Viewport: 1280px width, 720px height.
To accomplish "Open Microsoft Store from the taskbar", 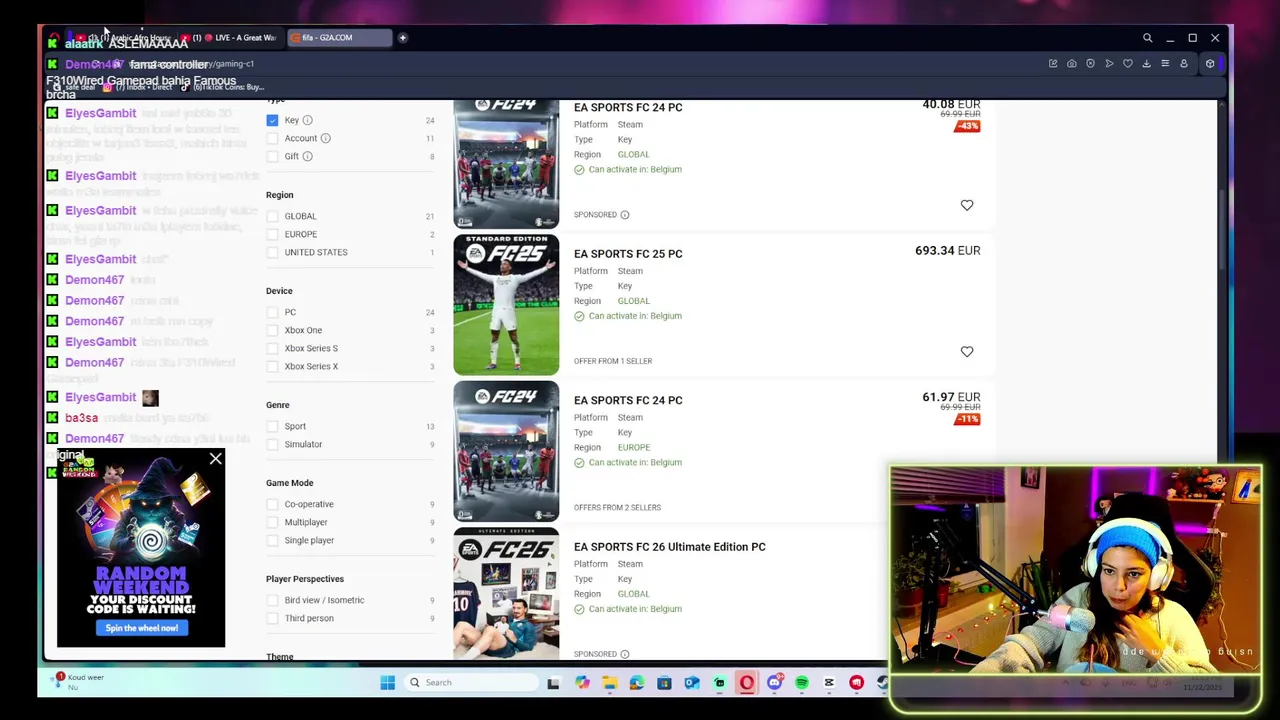I will (664, 683).
